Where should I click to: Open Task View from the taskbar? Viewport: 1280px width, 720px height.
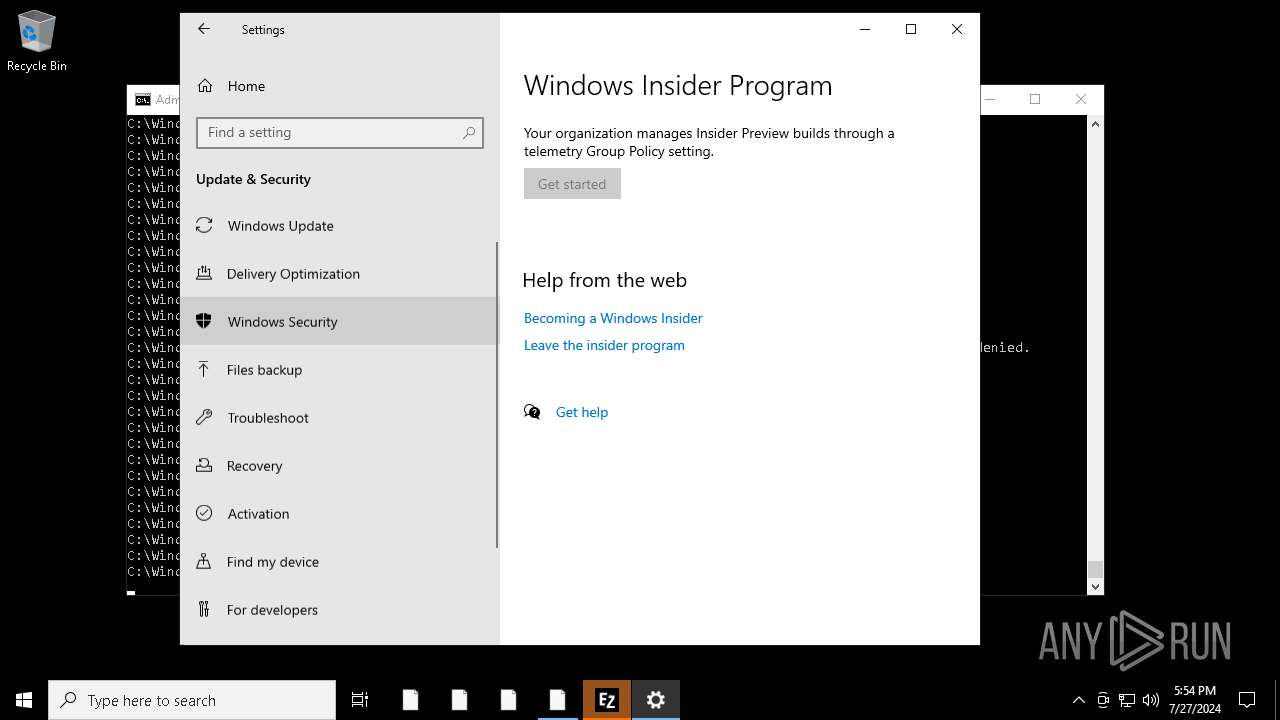[x=360, y=700]
